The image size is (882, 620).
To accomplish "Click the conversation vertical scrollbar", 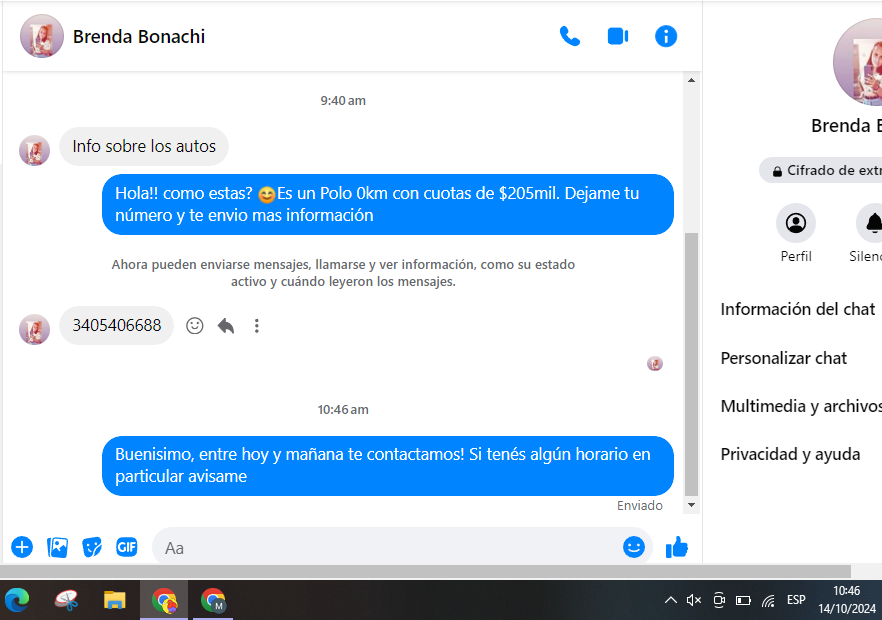I will pyautogui.click(x=691, y=360).
